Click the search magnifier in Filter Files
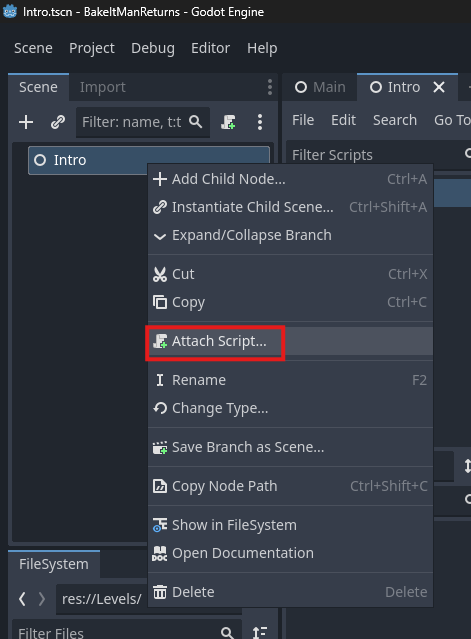The width and height of the screenshot is (471, 639). [227, 633]
